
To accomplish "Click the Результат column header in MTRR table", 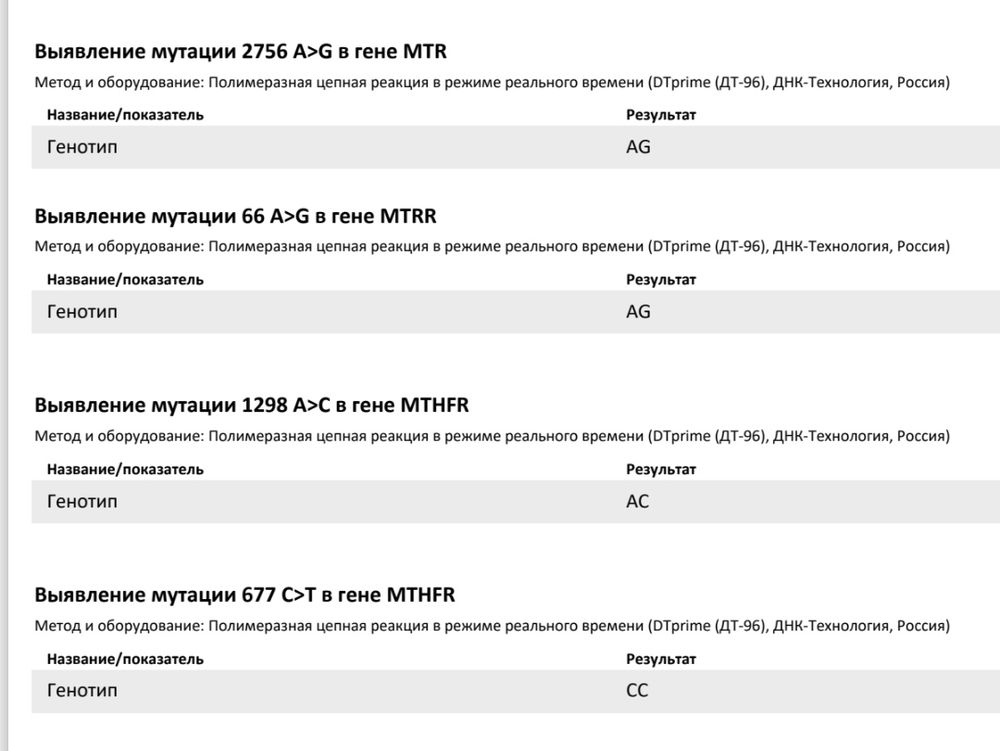I will point(661,280).
